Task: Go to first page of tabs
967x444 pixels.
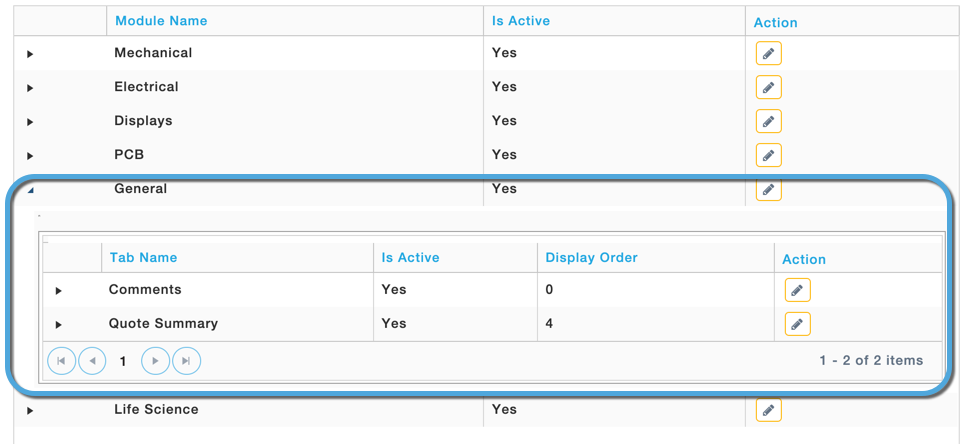Action: point(62,361)
